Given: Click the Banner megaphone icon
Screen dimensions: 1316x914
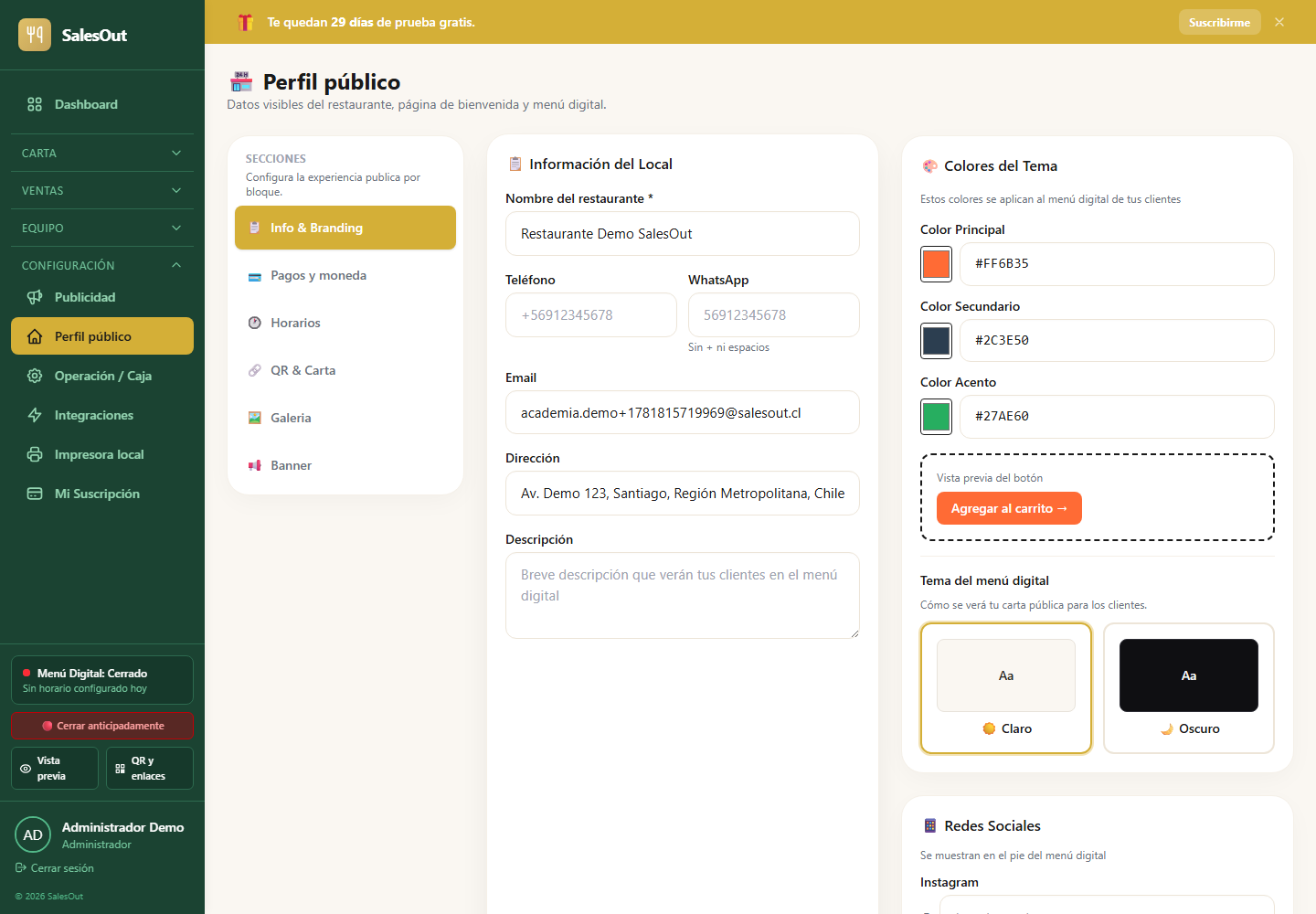Looking at the screenshot, I should point(255,465).
